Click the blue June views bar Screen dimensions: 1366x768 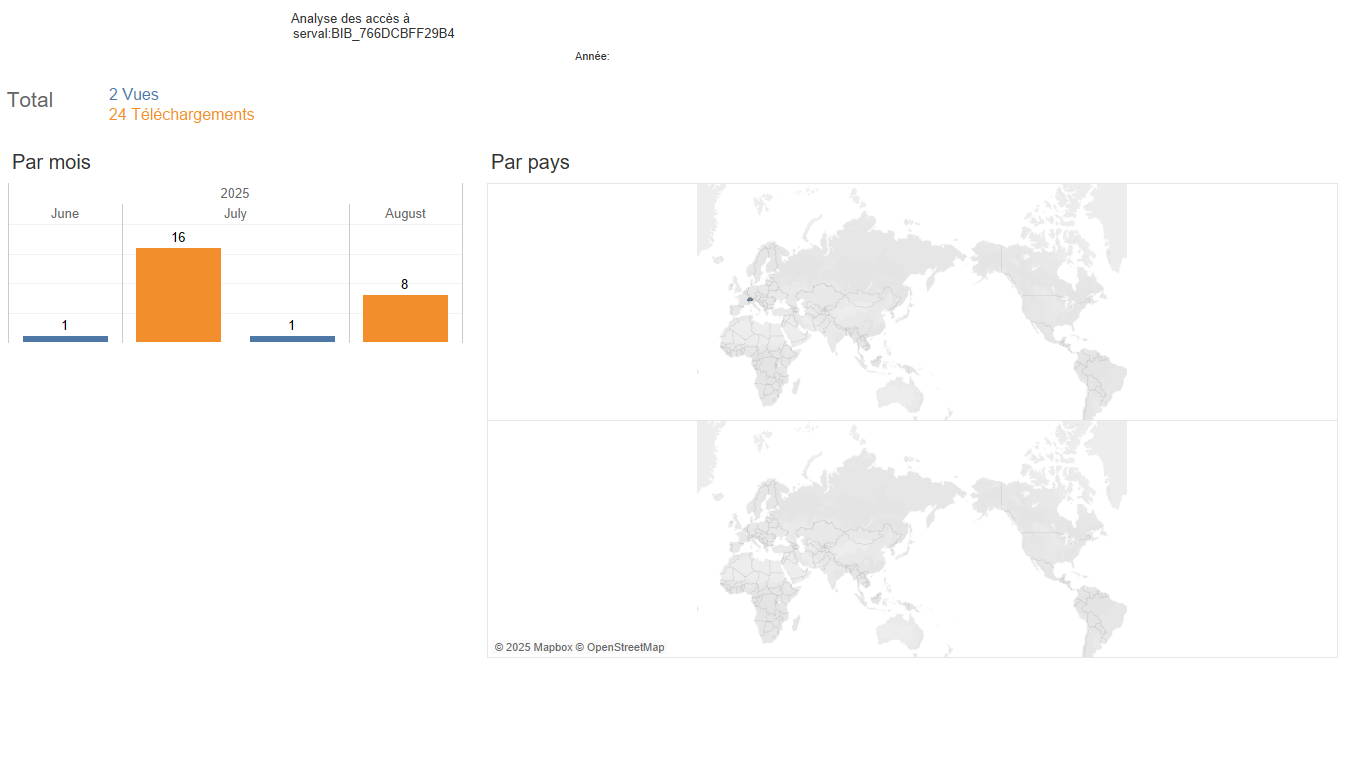(65, 339)
